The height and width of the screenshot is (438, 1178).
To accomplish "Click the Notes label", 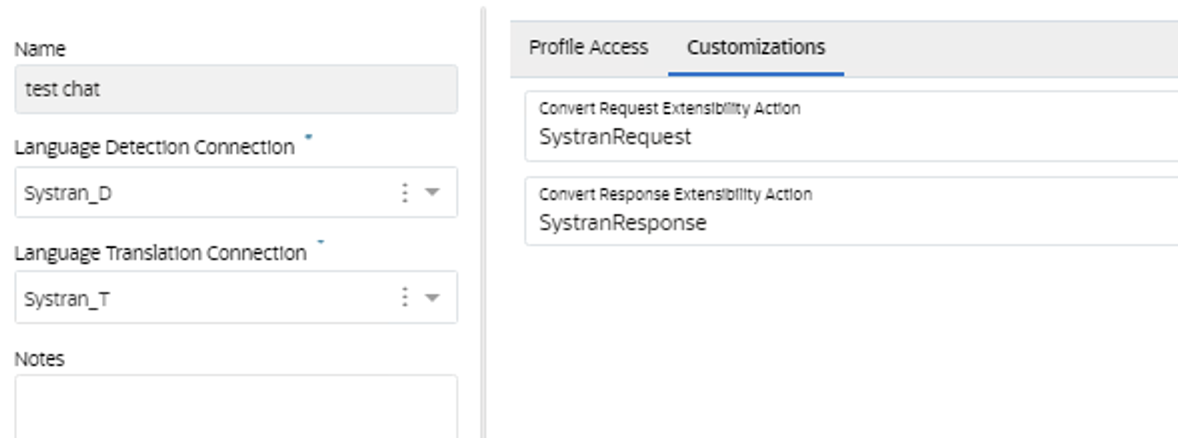I will 40,359.
